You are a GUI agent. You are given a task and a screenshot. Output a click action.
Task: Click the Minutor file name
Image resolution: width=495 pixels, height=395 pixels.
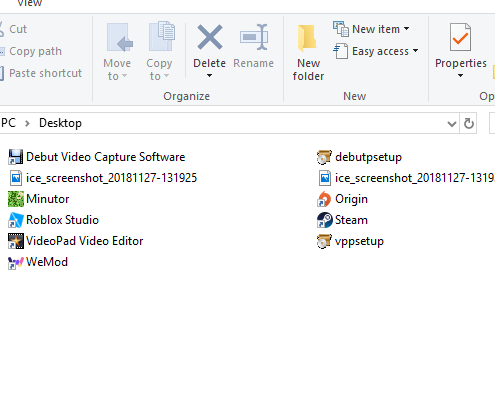point(48,199)
